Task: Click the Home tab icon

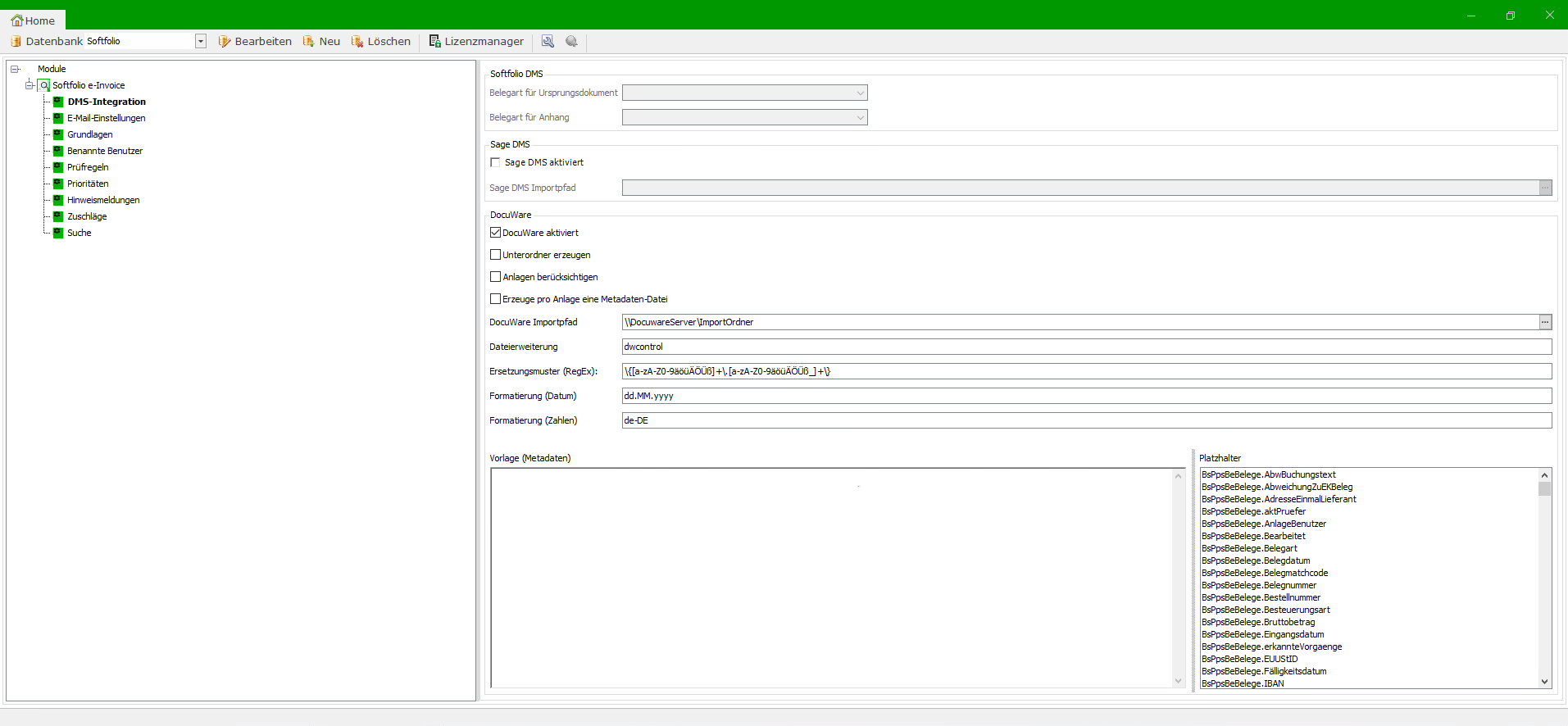Action: point(17,20)
